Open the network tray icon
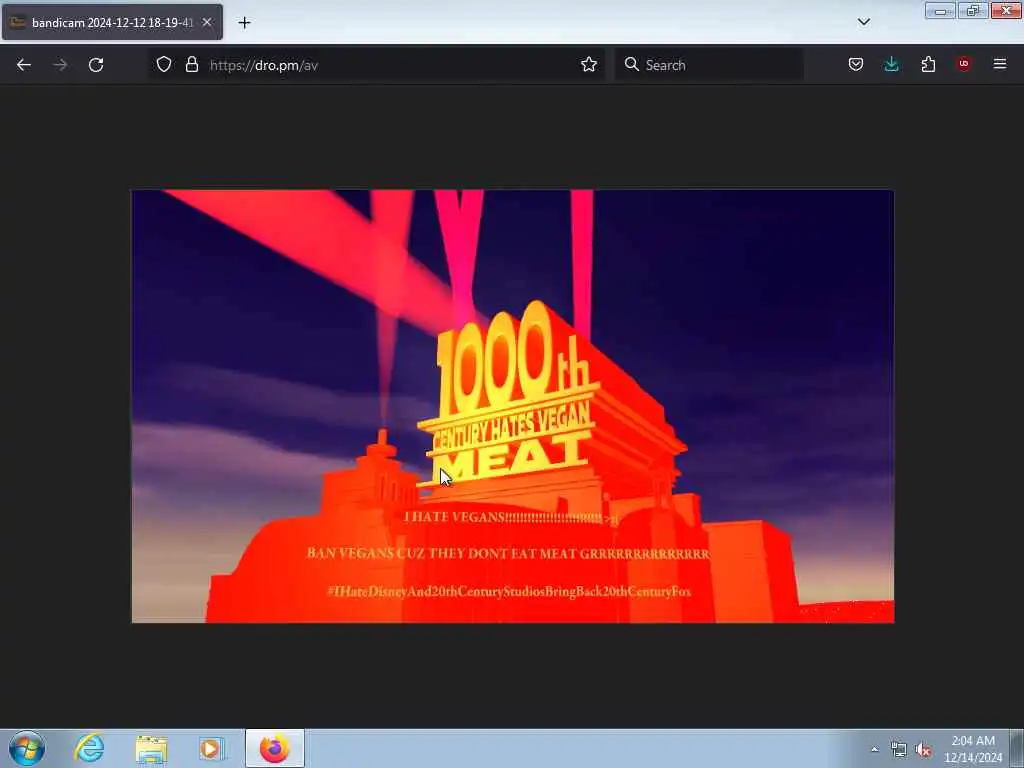This screenshot has width=1024, height=768. coord(899,750)
